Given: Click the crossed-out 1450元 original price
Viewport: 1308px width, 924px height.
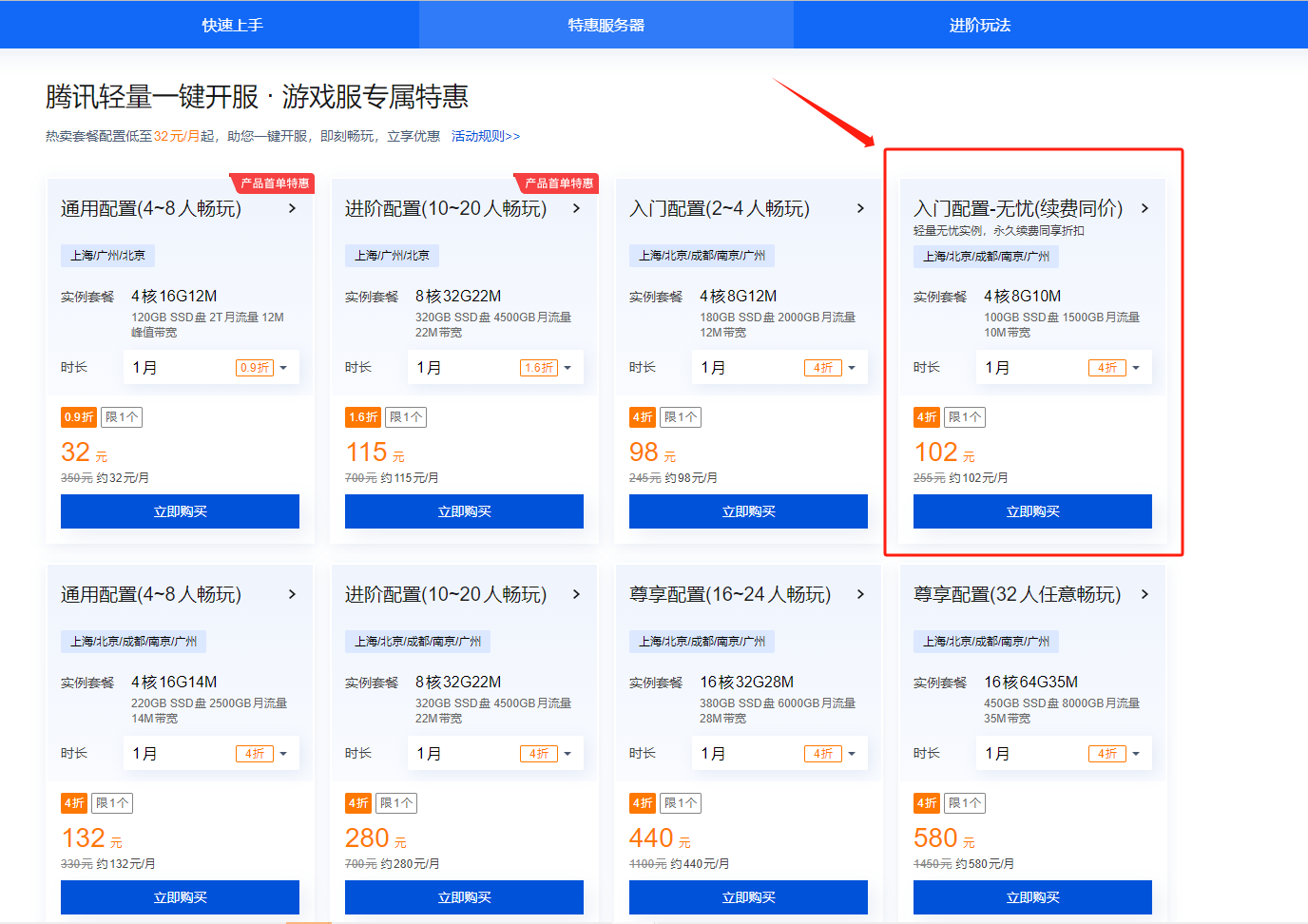Looking at the screenshot, I should 933,864.
